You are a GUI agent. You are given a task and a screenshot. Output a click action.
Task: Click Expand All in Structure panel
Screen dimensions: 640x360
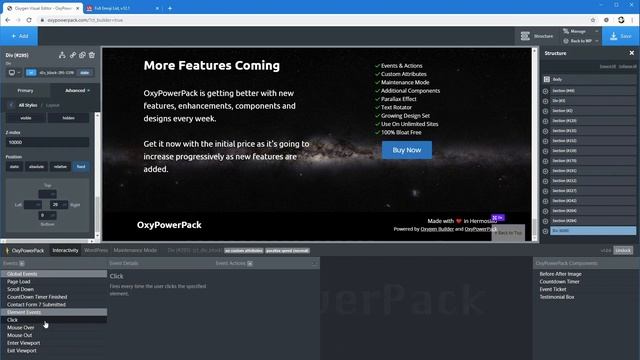pyautogui.click(x=607, y=67)
